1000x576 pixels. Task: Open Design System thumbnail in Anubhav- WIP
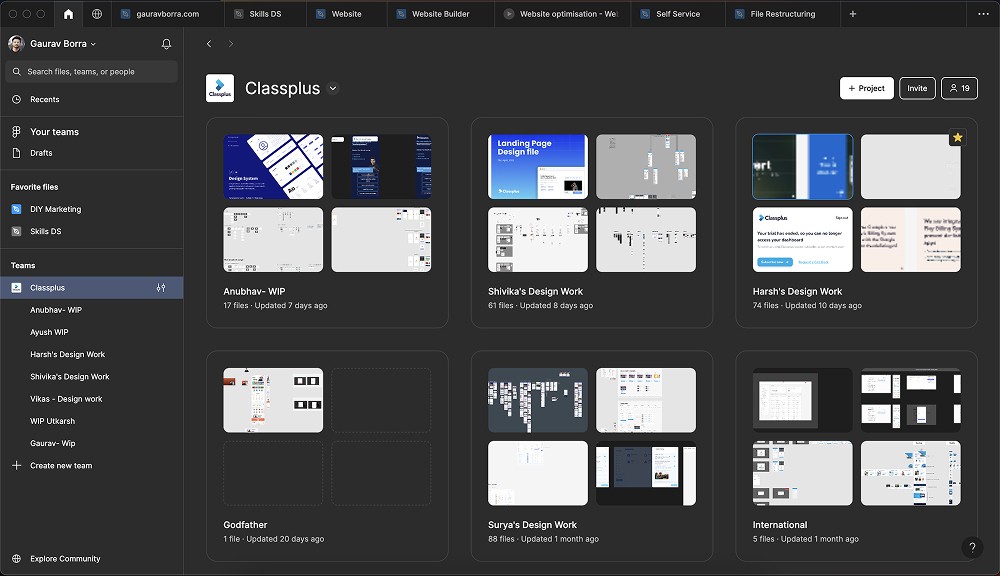click(x=273, y=166)
